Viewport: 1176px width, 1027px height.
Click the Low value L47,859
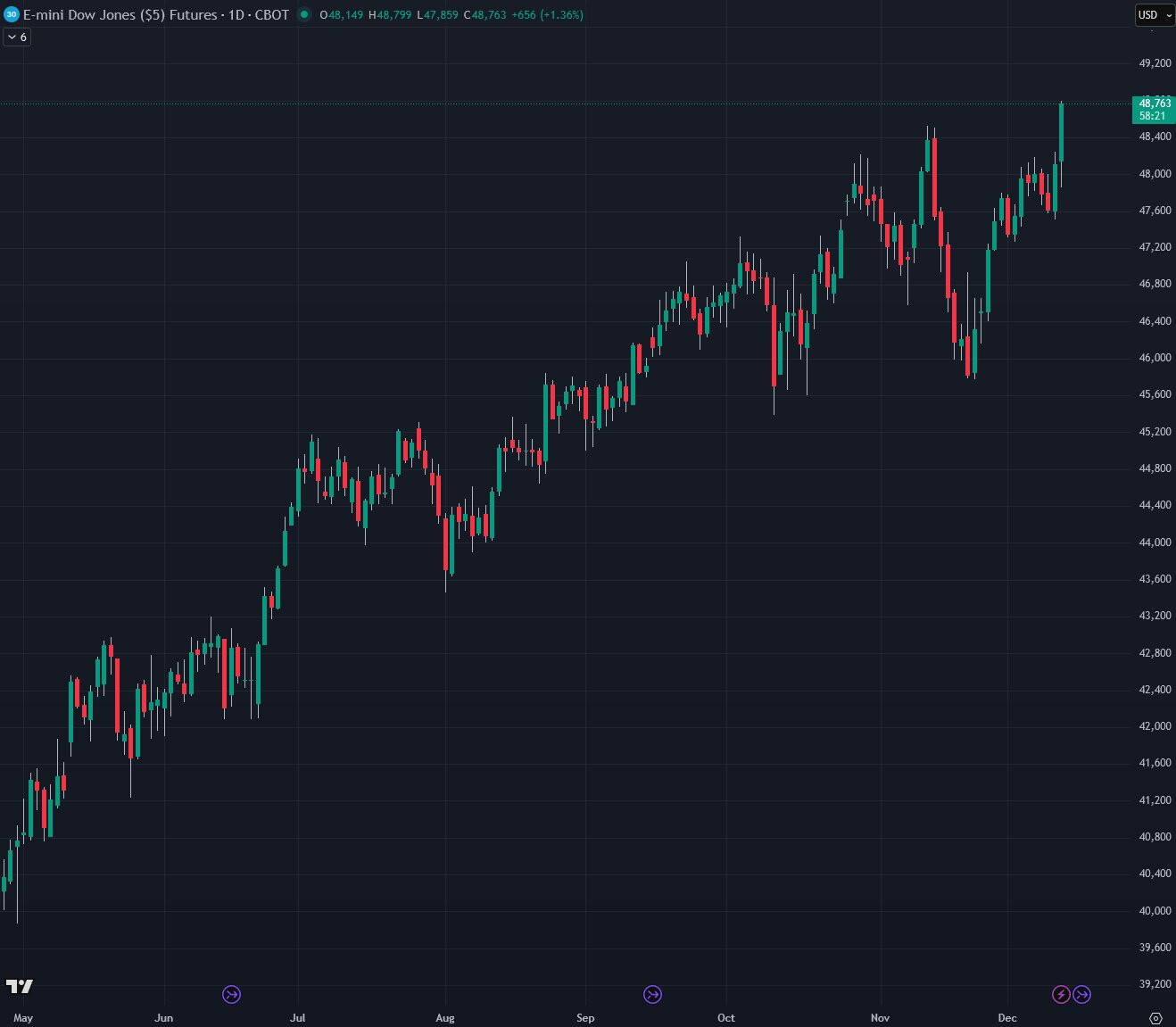coord(438,15)
